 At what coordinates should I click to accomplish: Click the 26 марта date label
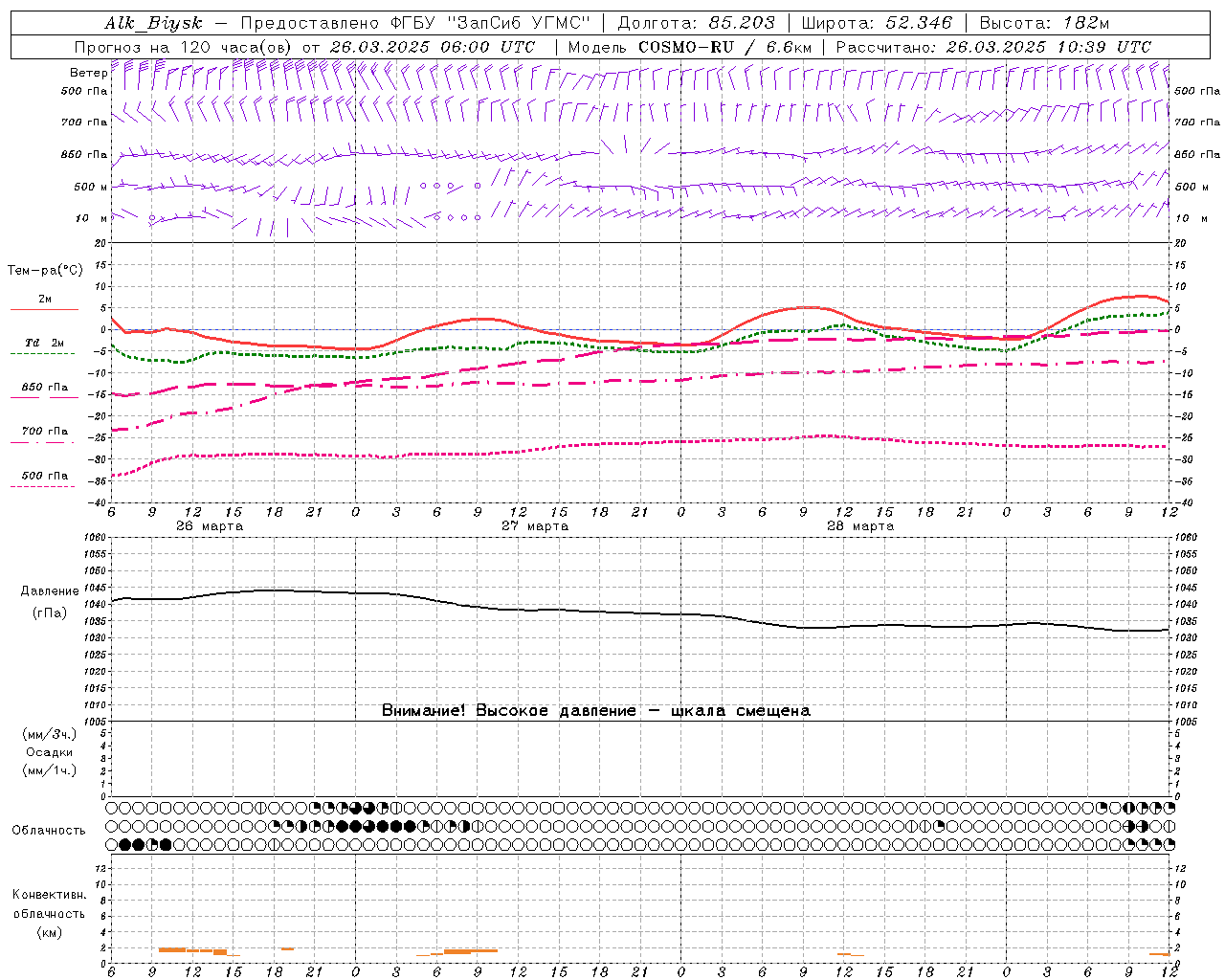tap(210, 526)
